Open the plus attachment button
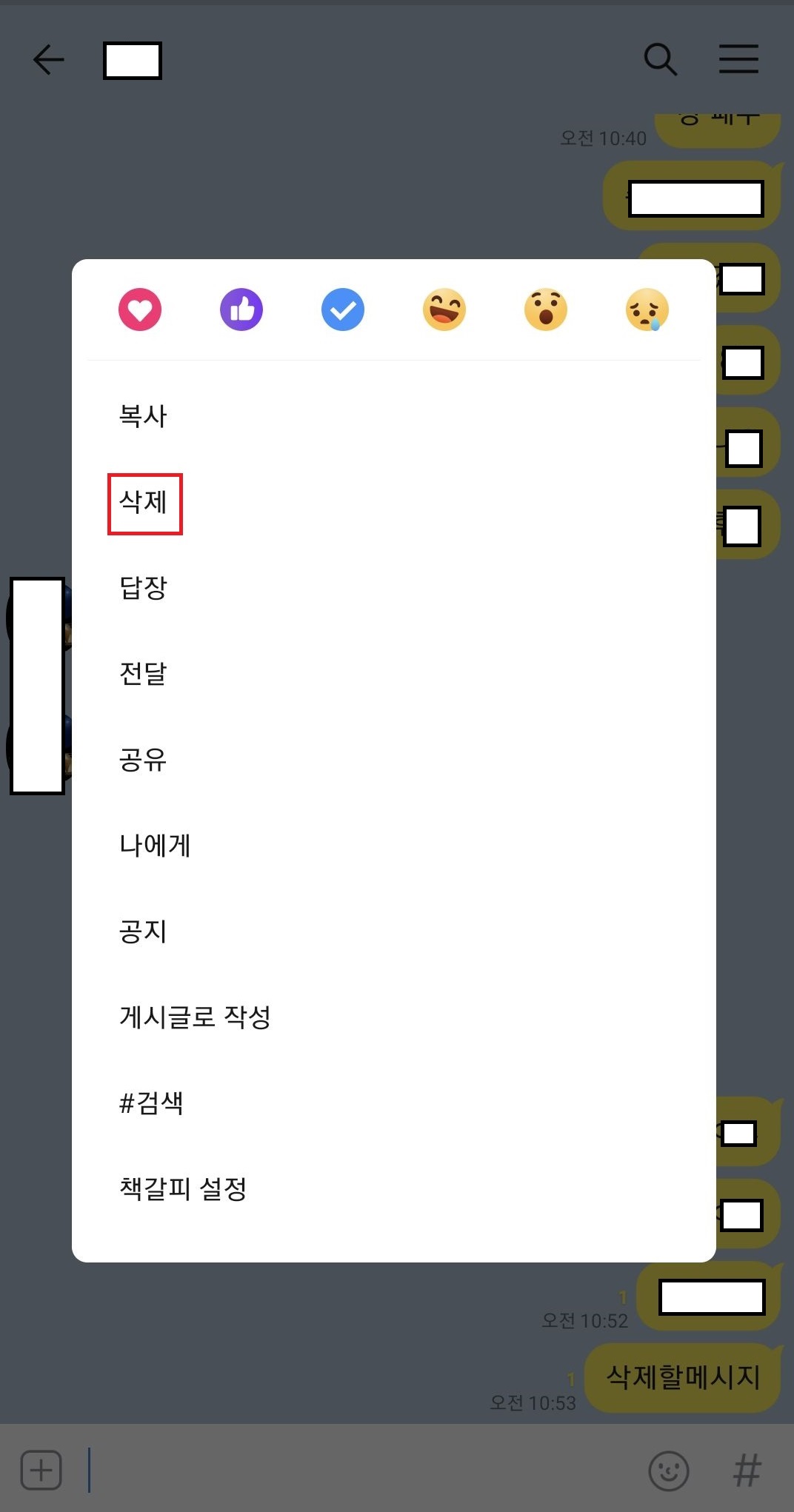 point(41,1470)
